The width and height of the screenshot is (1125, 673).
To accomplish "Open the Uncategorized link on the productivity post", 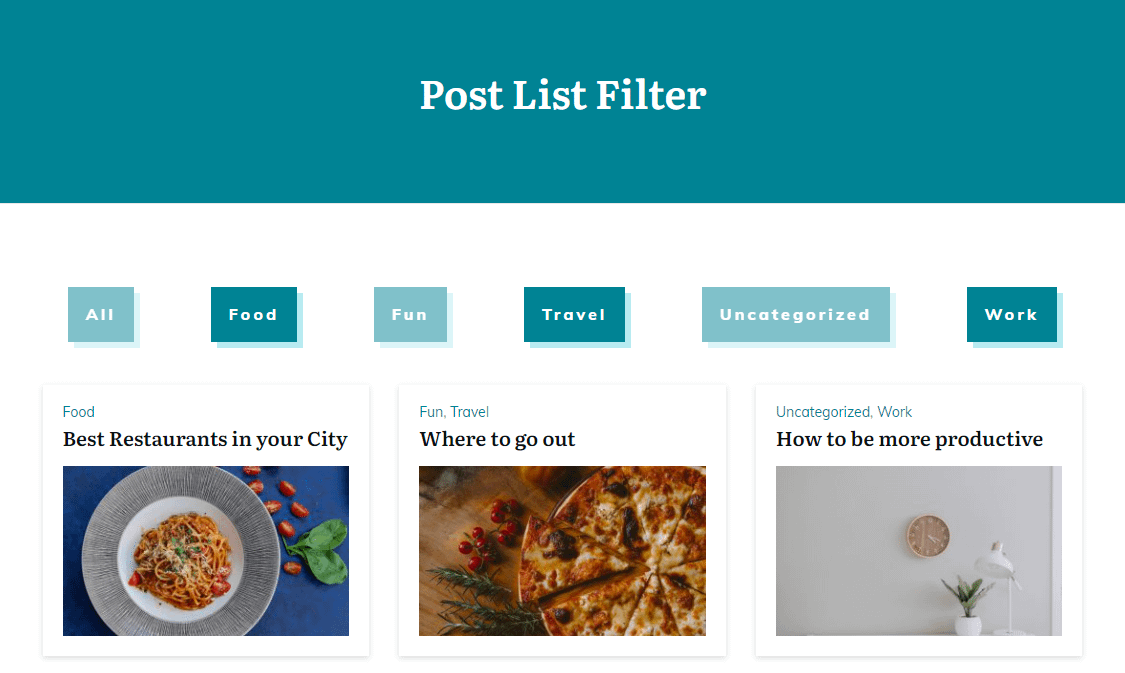I will click(821, 411).
